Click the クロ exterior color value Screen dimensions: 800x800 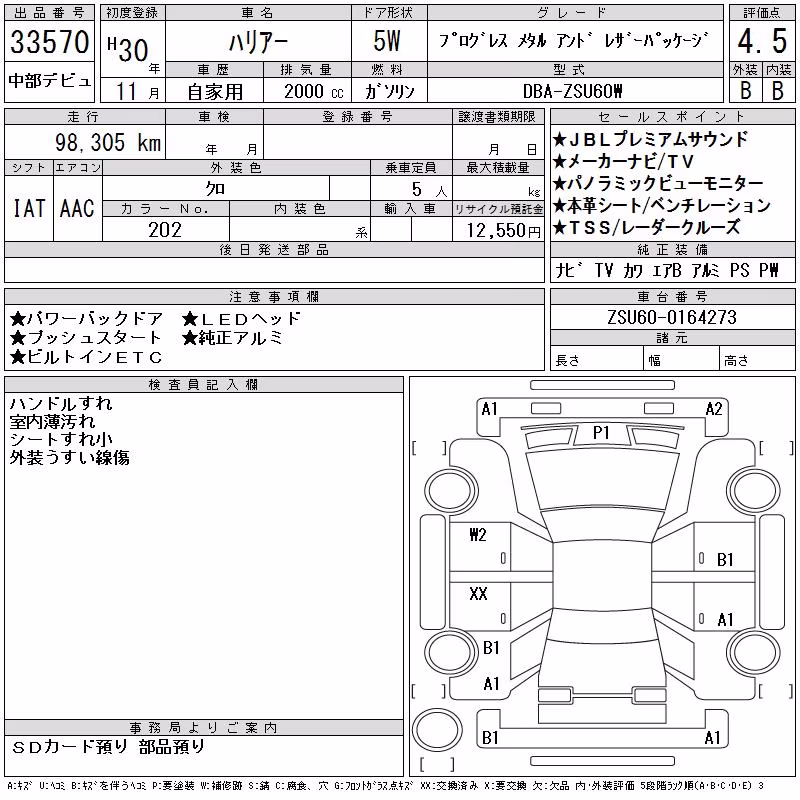215,189
